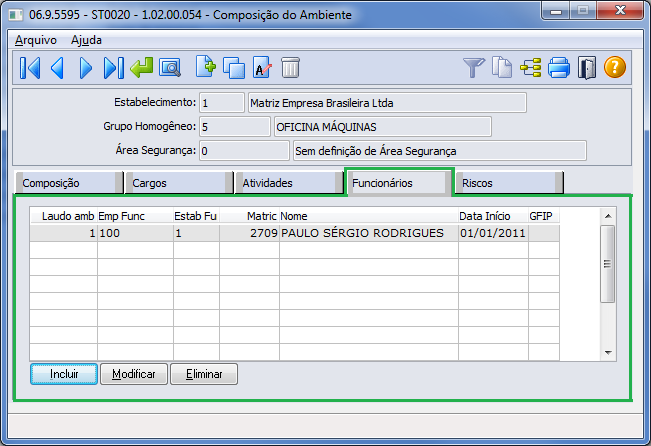Screen dimensions: 651x446
Task: Delete record with trash can icon
Action: 290,68
